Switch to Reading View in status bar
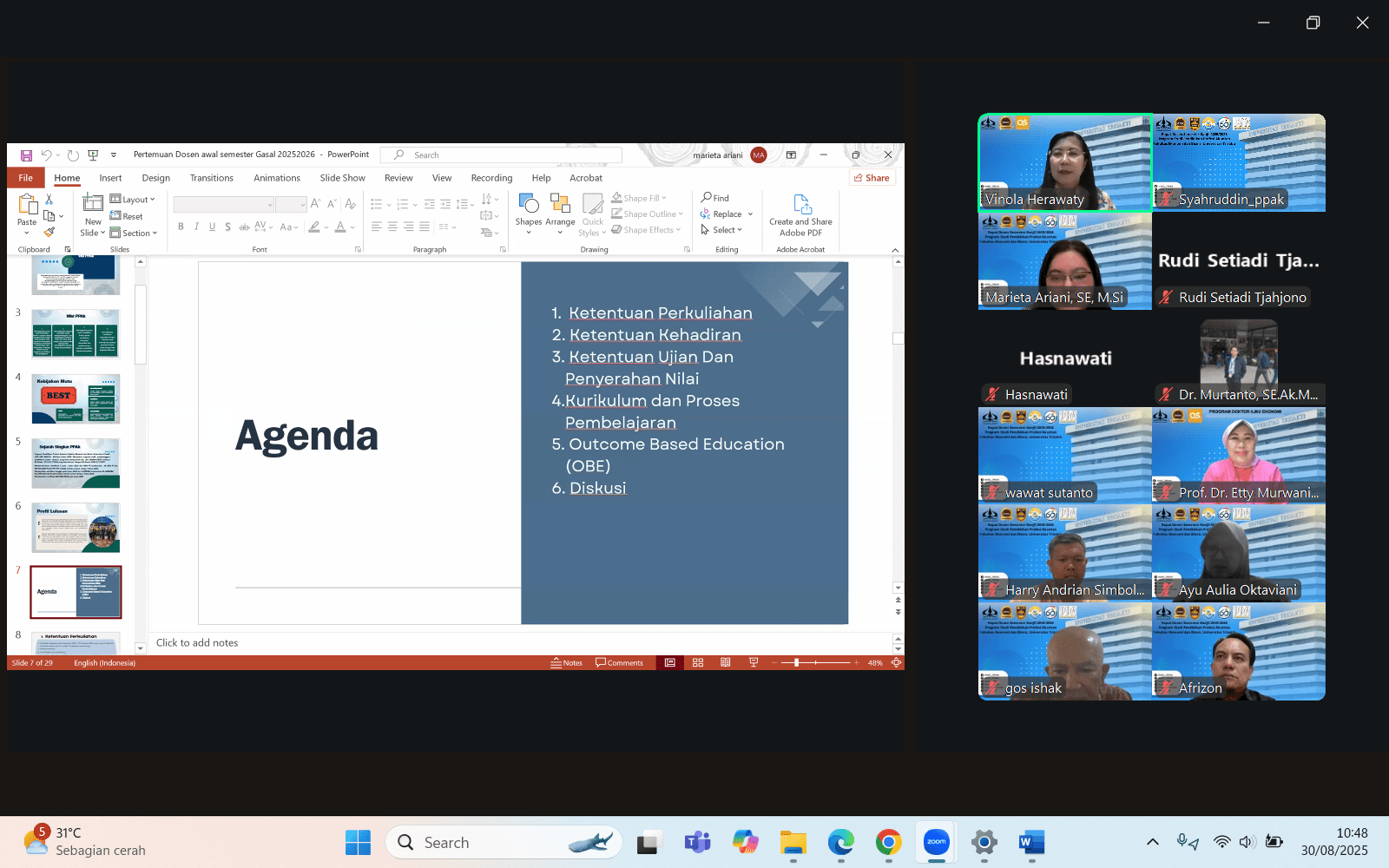The height and width of the screenshot is (868, 1389). pyautogui.click(x=726, y=662)
